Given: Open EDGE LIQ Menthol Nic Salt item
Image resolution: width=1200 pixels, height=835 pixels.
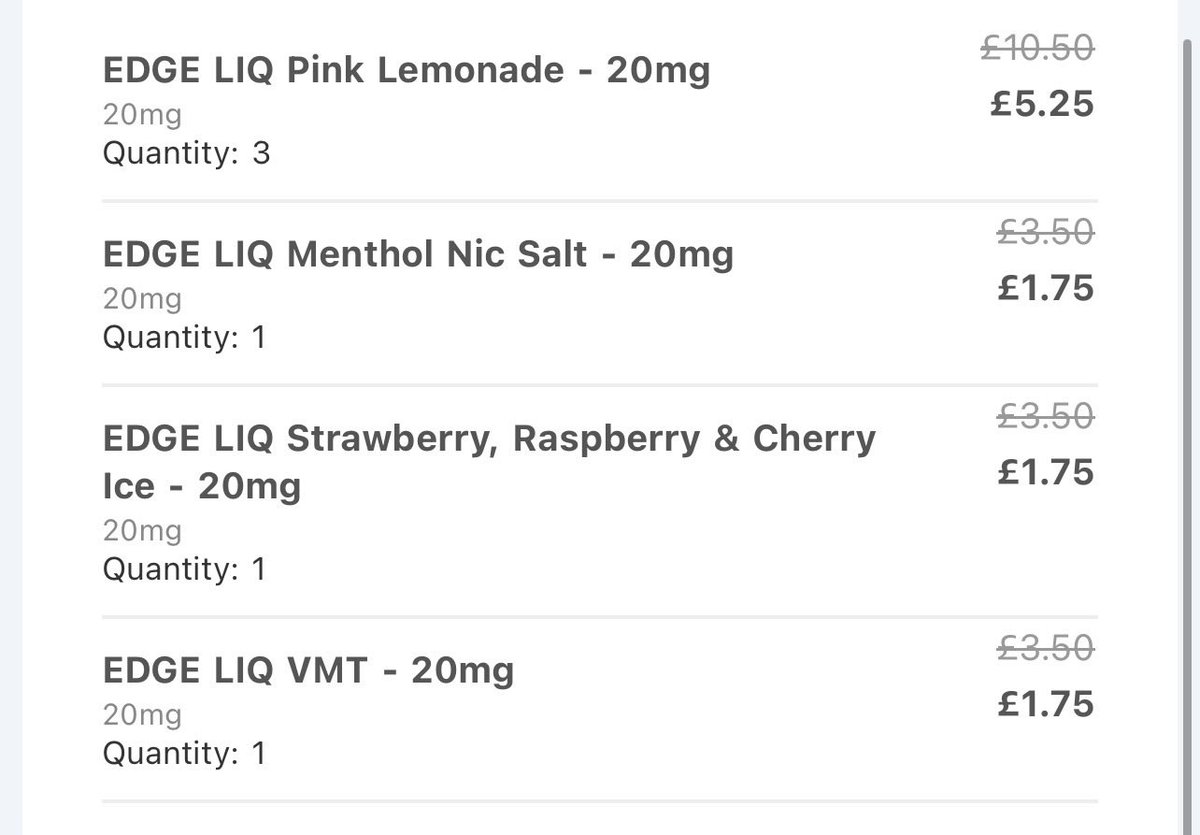Looking at the screenshot, I should pos(418,255).
